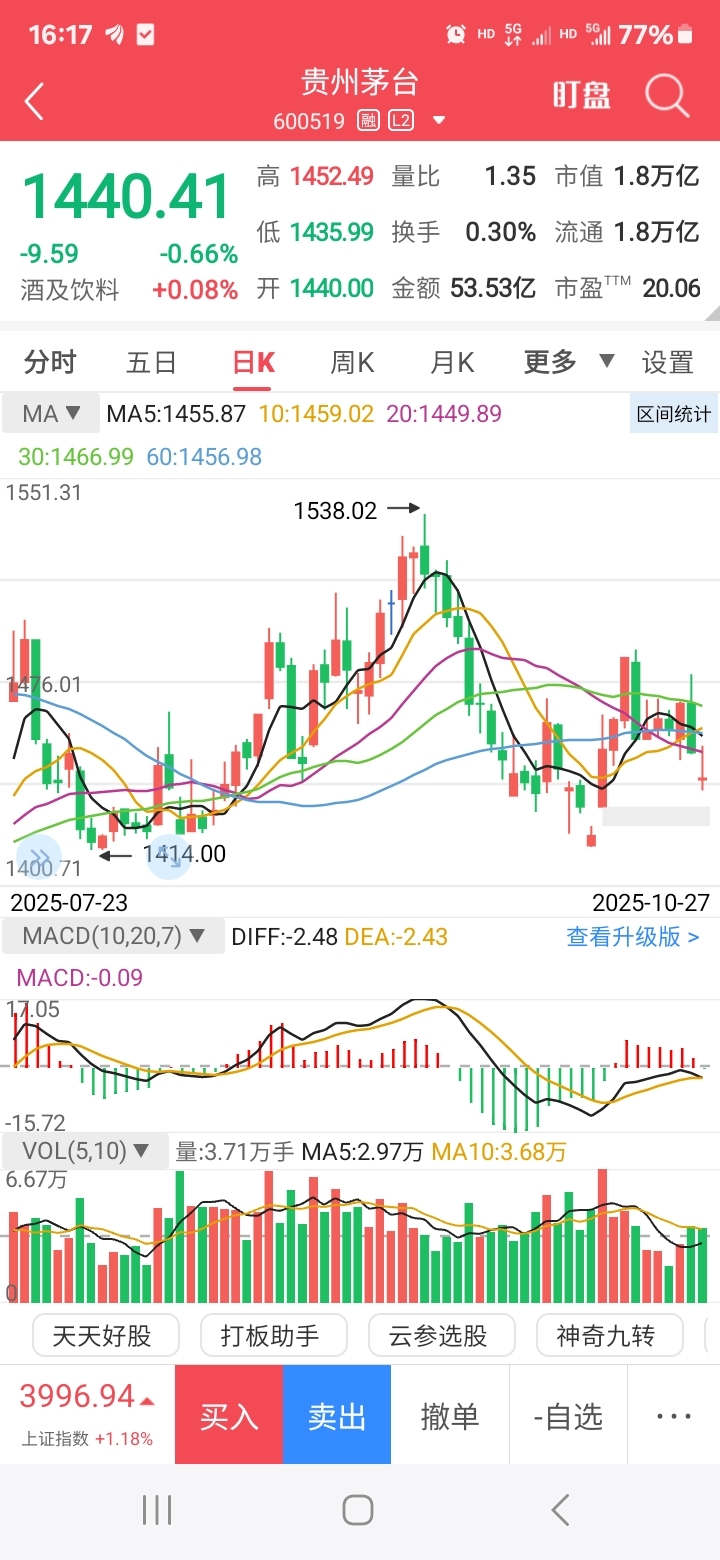Open the MACD(10,20,7) indicator dropdown
Image resolution: width=720 pixels, height=1560 pixels.
(113, 937)
